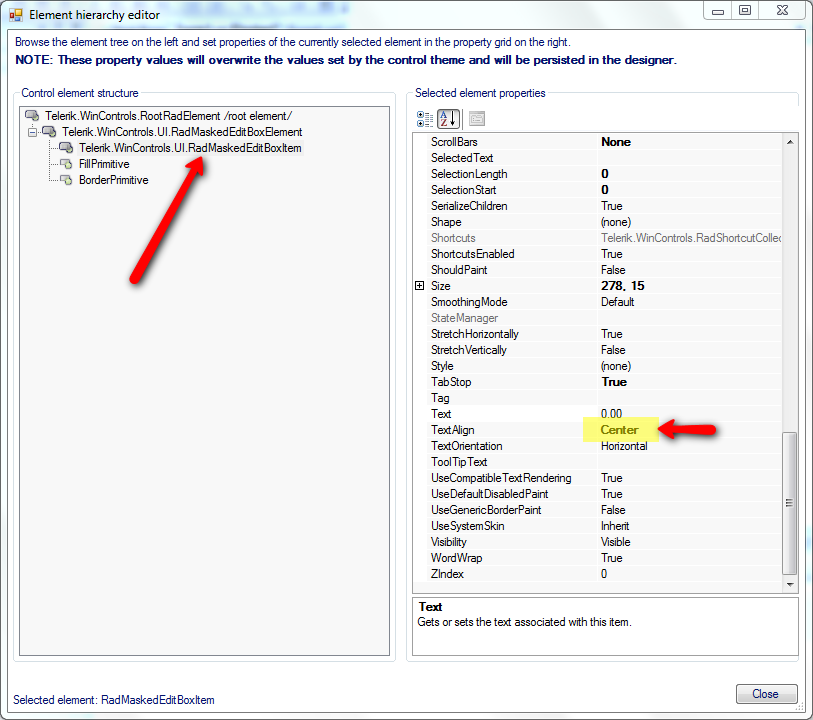Click the Tag value field
Screen dimensions: 813x720
pyautogui.click(x=690, y=398)
